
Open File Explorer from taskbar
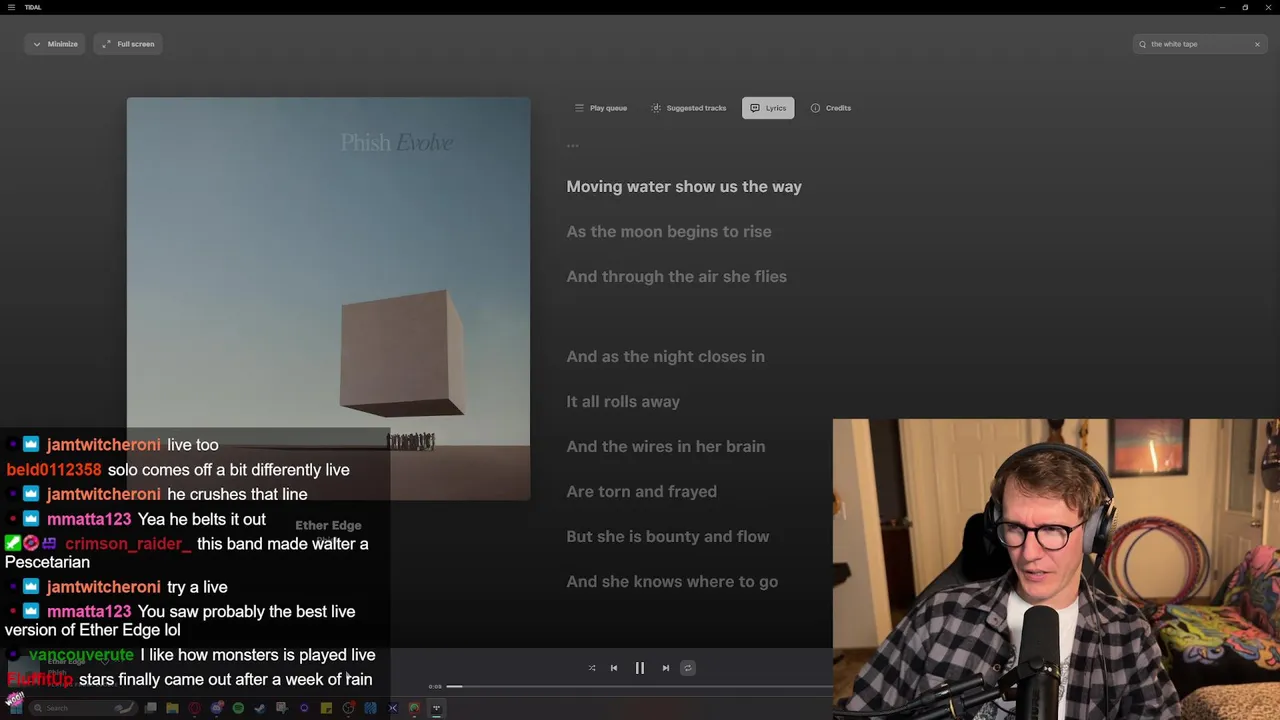click(172, 708)
